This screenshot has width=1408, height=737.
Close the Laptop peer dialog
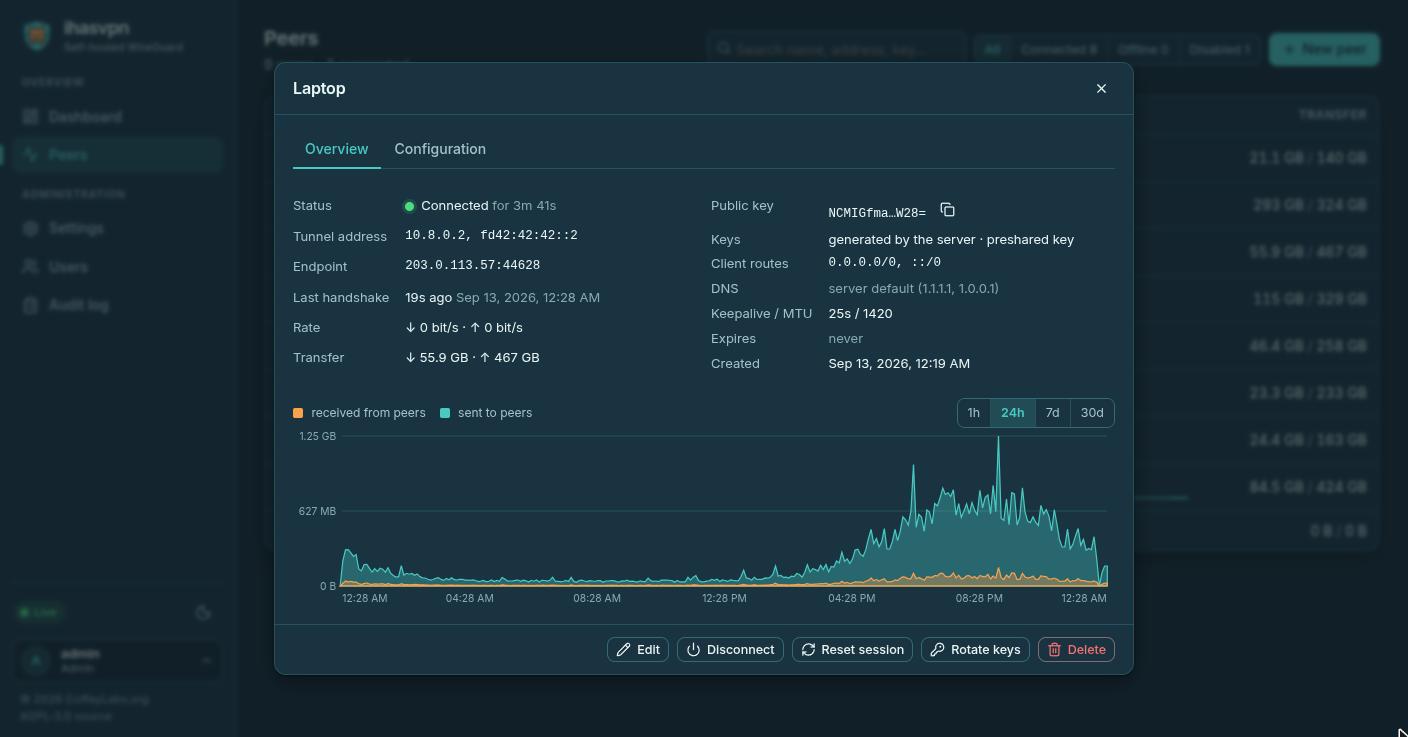[x=1101, y=88]
